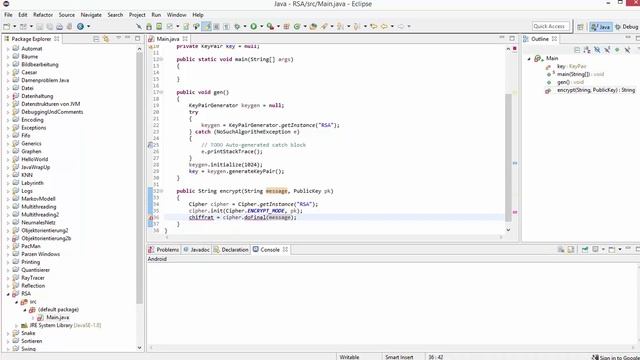
Task: Switch to the Problems tab
Action: (x=164, y=249)
